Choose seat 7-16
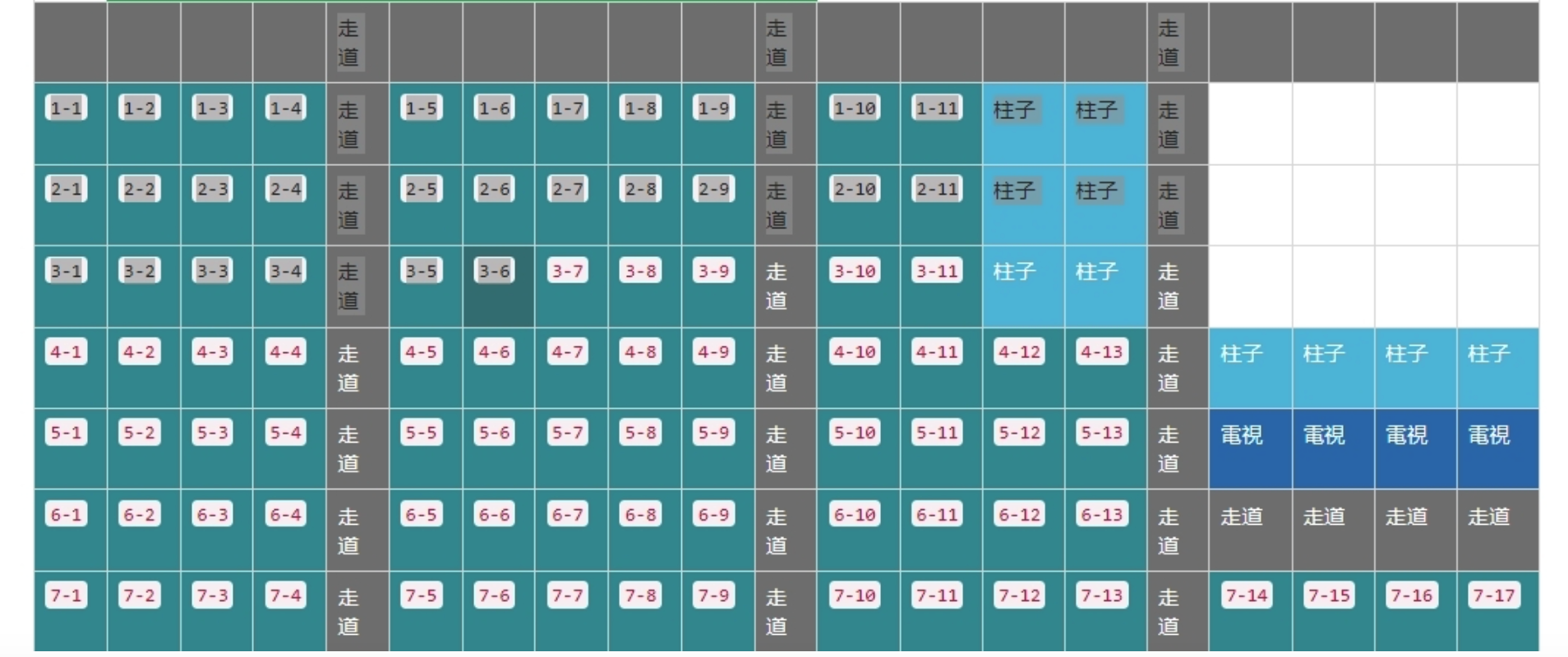 point(1411,595)
